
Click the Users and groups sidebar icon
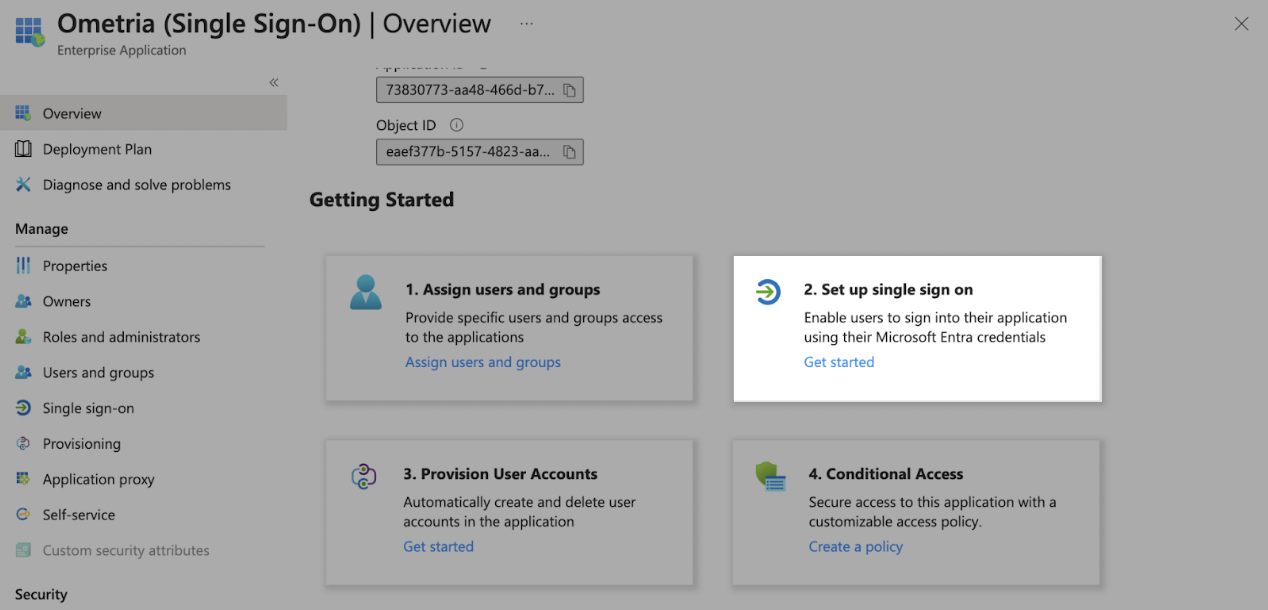pyautogui.click(x=23, y=372)
